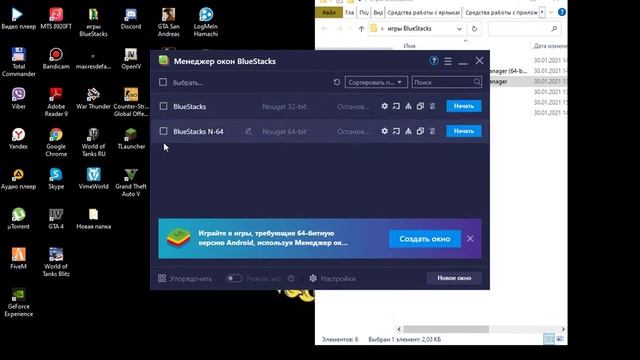
Task: Expand Explorer ribbon tabs overflow arrow
Action: [542, 12]
